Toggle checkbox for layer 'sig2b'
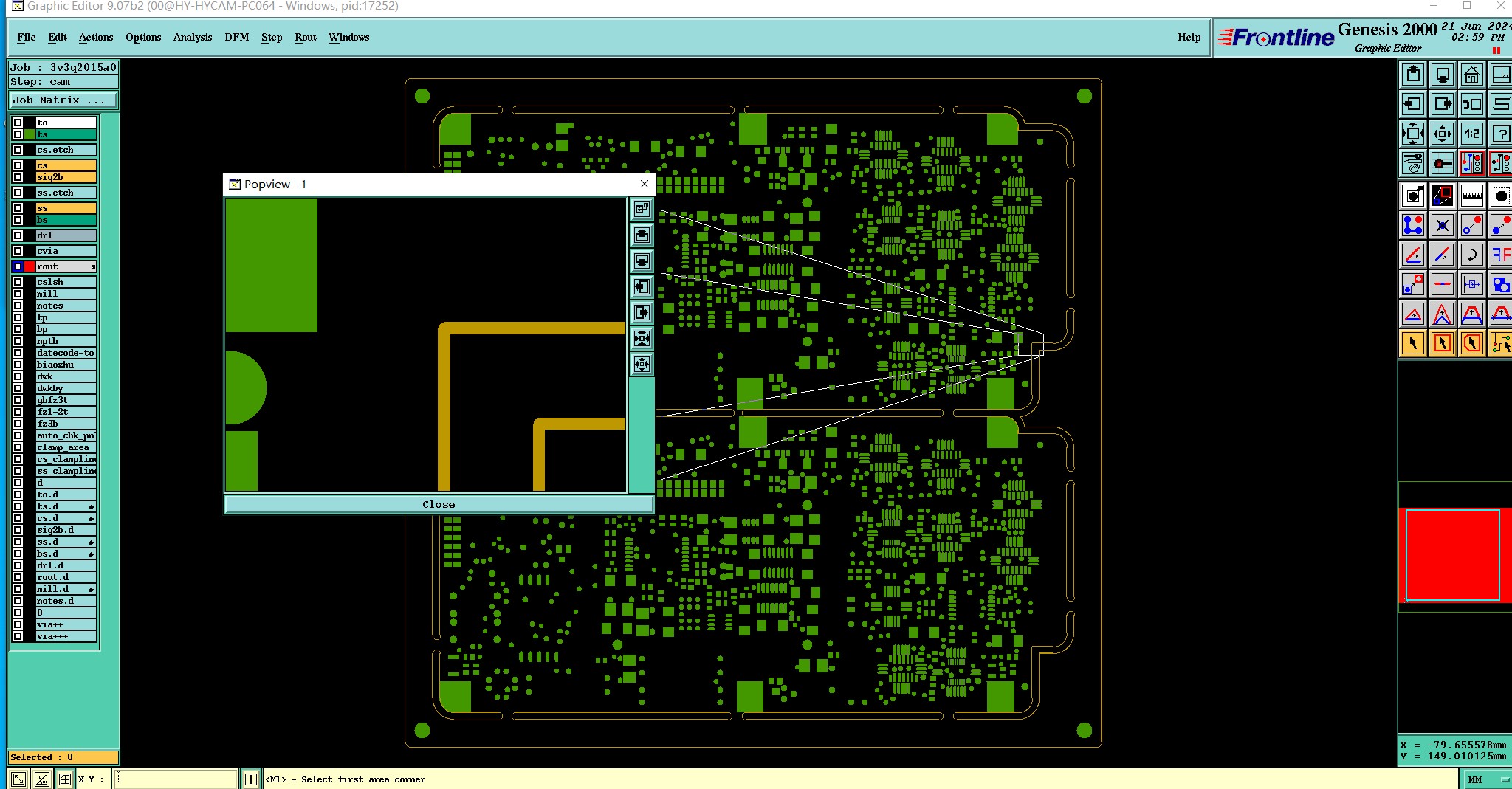Screen dimensions: 1512x789 (18, 177)
